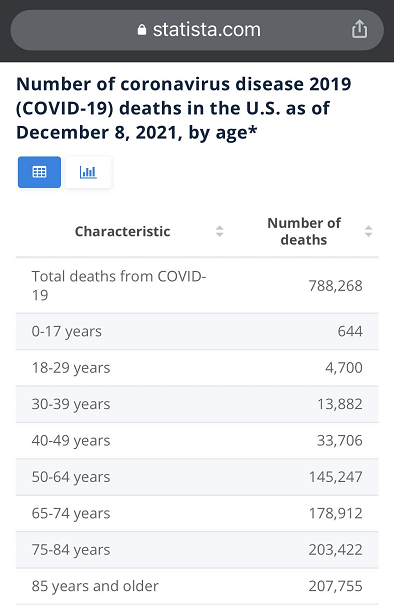This screenshot has height=616, width=394.
Task: Click the Characteristic column header
Action: 123,231
